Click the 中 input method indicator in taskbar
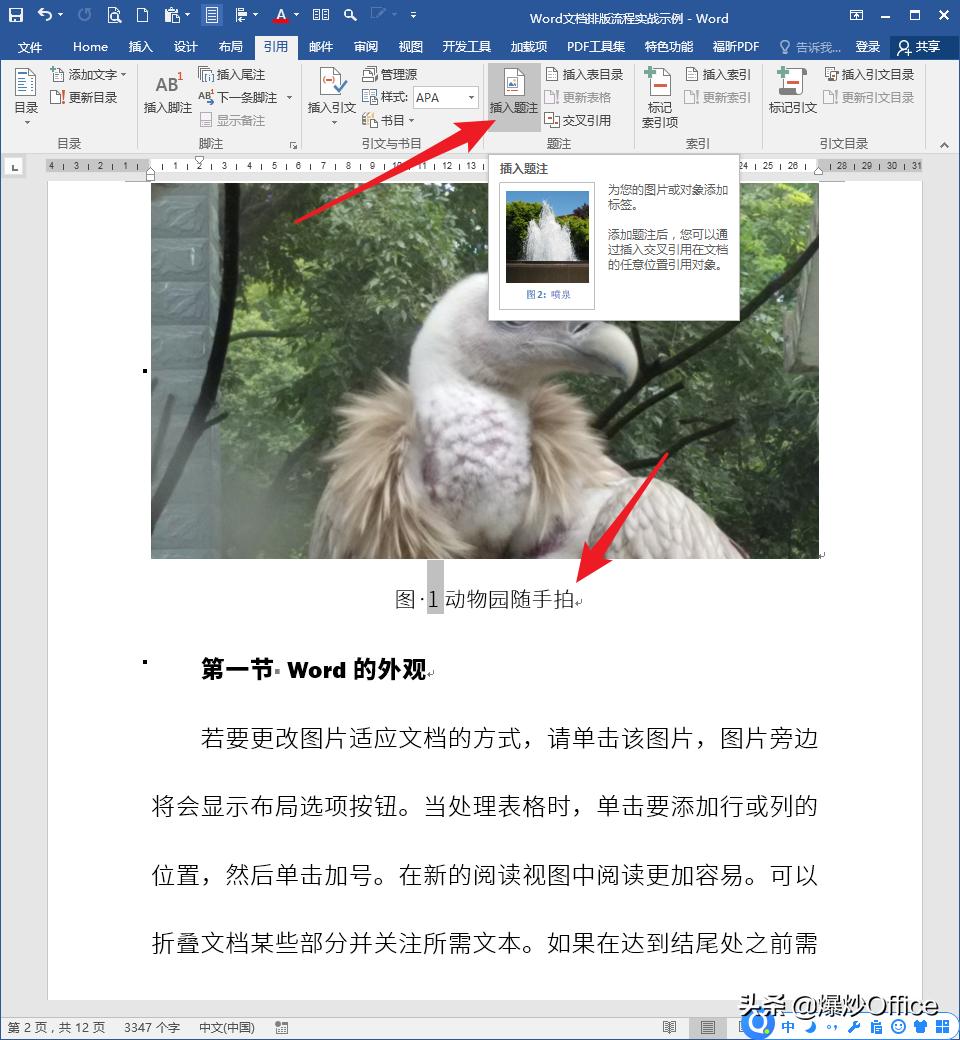 788,1026
